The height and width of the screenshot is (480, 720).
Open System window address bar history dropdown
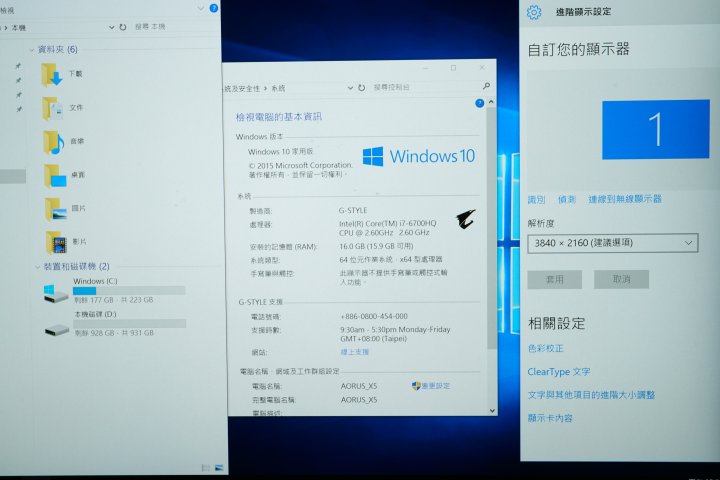click(x=350, y=88)
